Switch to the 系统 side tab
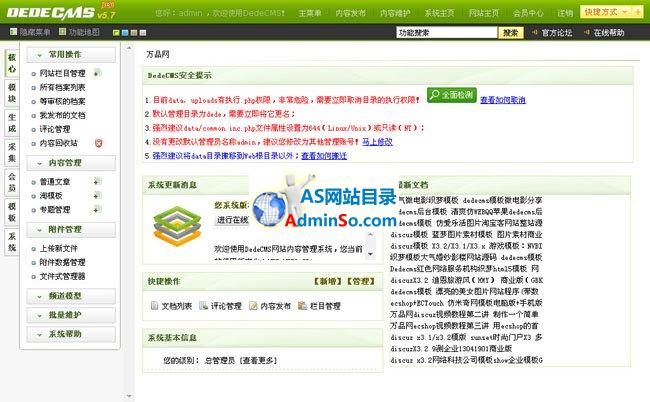Screen dimensions: 650x402 coord(12,242)
